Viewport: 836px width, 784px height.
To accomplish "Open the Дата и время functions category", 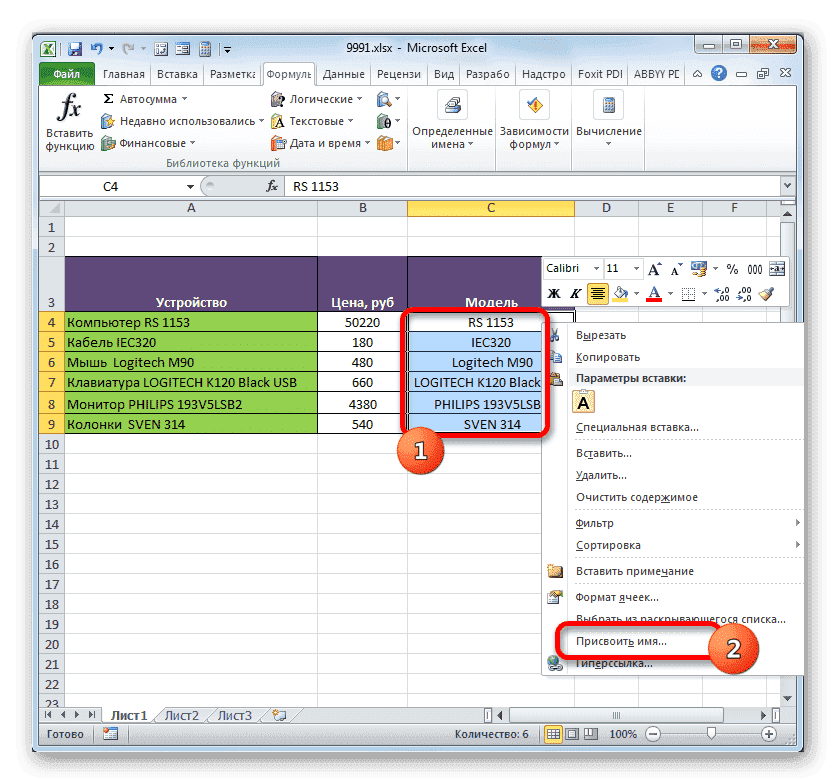I will click(x=323, y=143).
